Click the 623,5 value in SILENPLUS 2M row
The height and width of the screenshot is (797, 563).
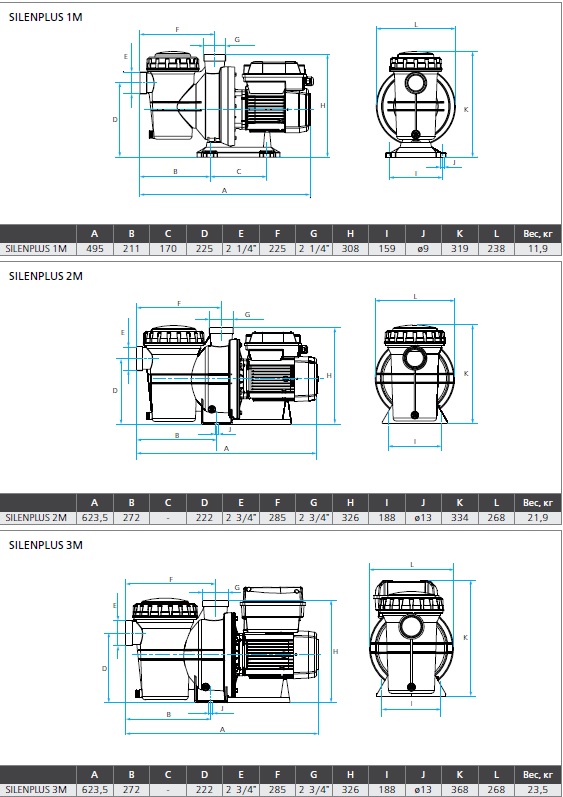tap(95, 517)
